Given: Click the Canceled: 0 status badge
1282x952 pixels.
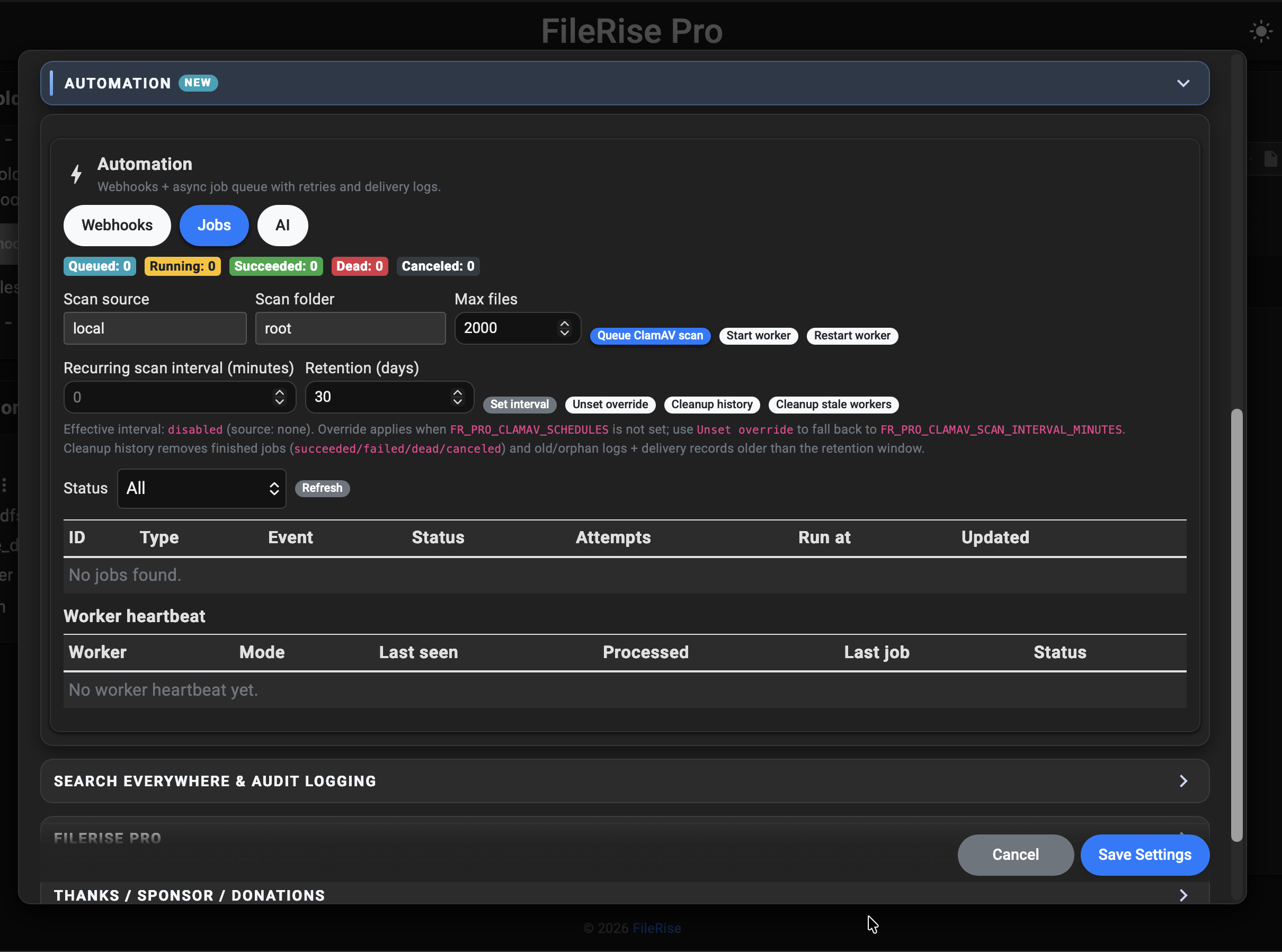Looking at the screenshot, I should coord(438,266).
